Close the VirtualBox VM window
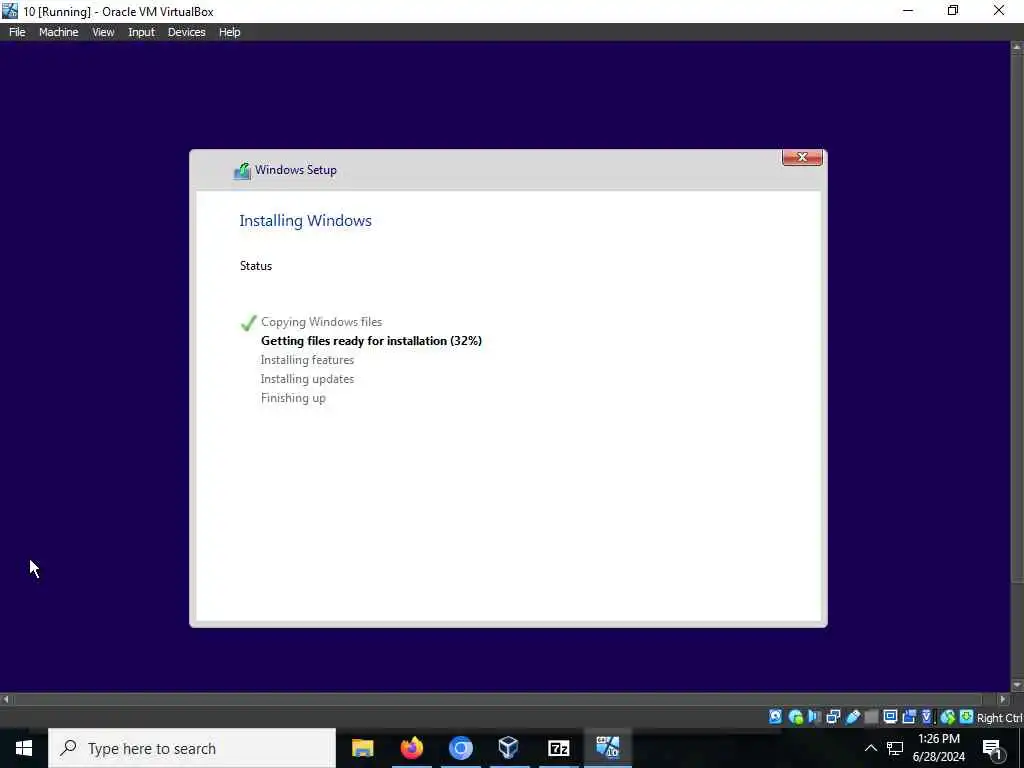This screenshot has height=768, width=1024. coord(999,10)
